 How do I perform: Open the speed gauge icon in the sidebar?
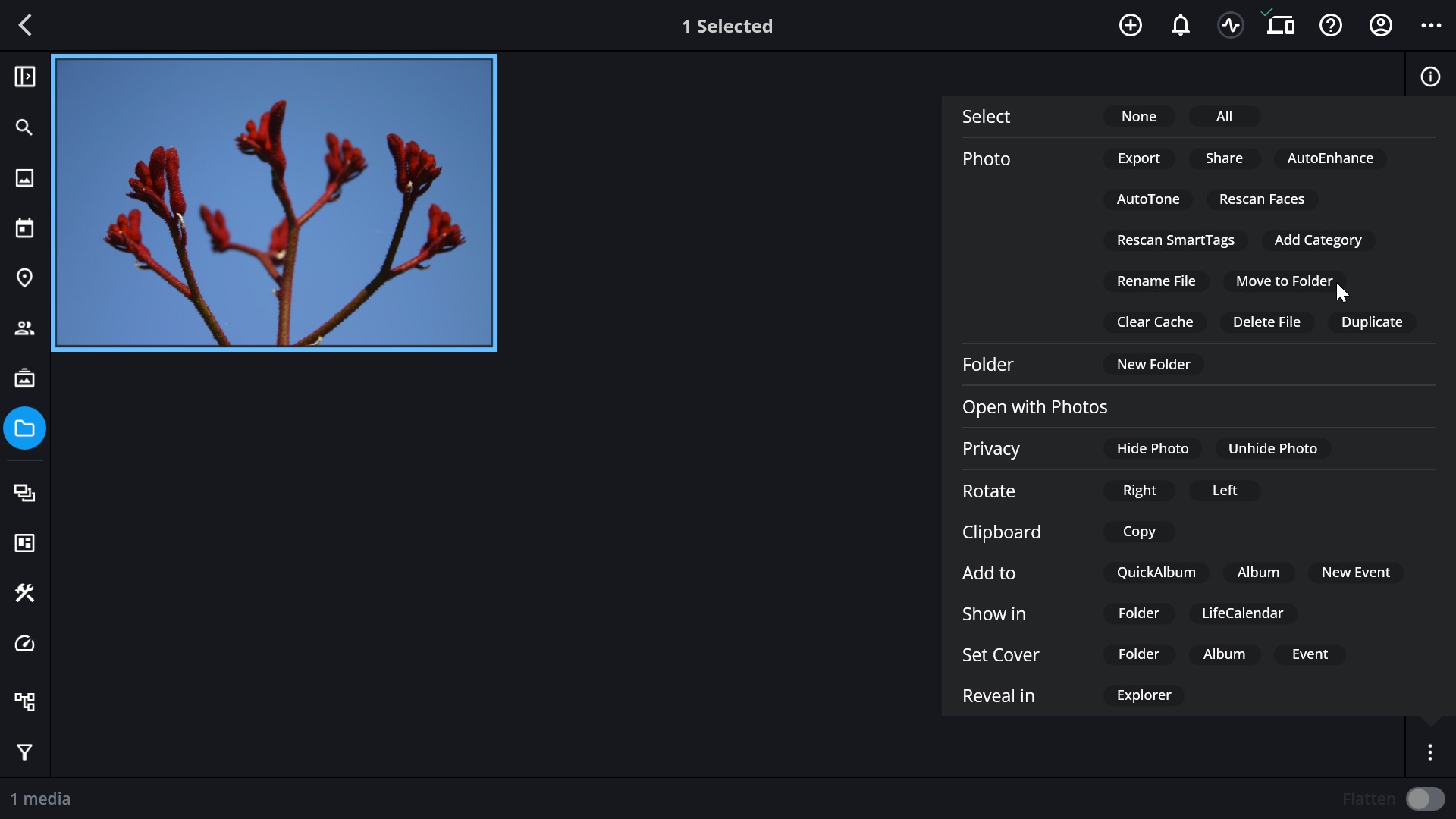(25, 644)
